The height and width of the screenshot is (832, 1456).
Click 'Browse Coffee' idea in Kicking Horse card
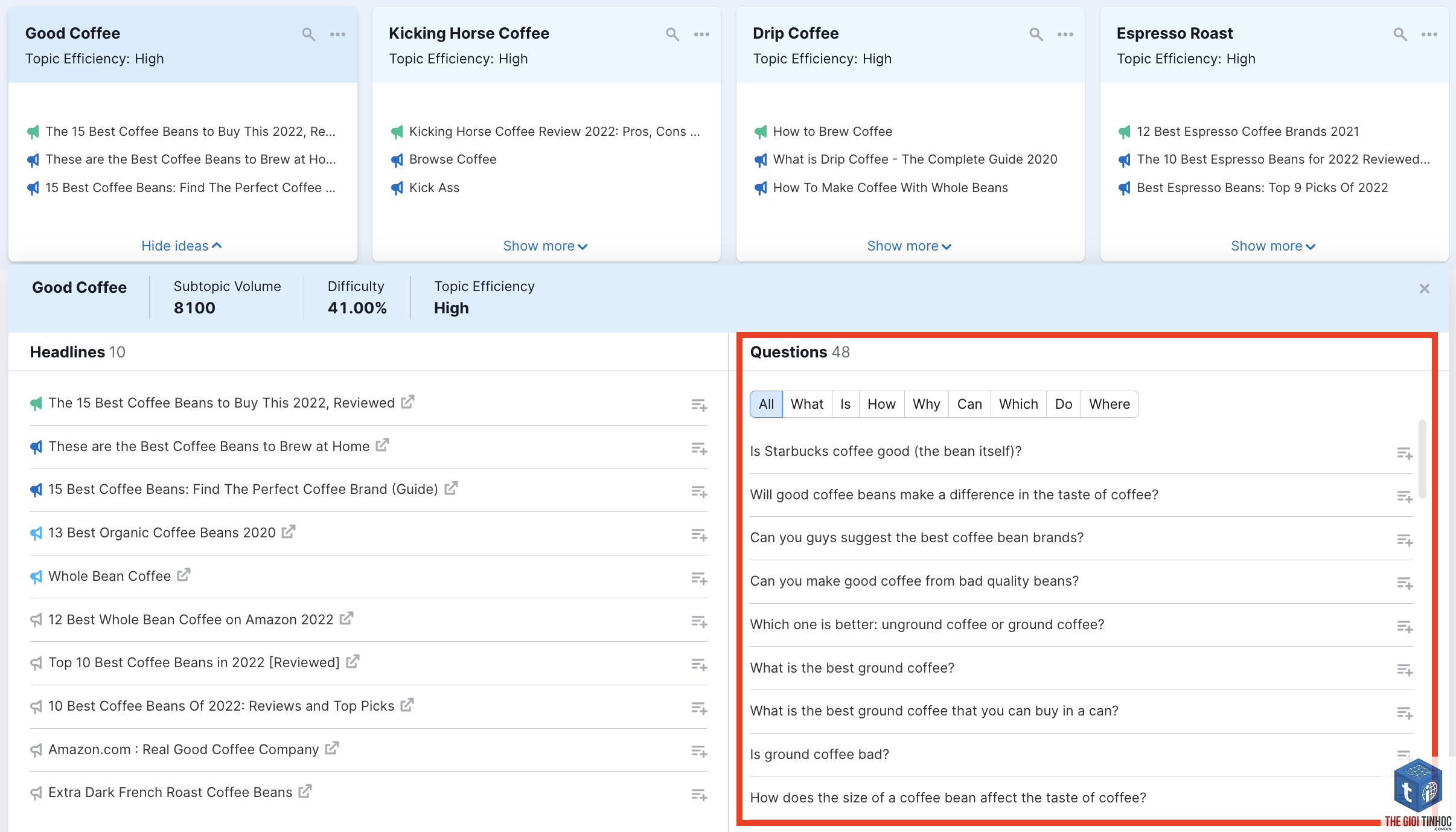pos(453,159)
